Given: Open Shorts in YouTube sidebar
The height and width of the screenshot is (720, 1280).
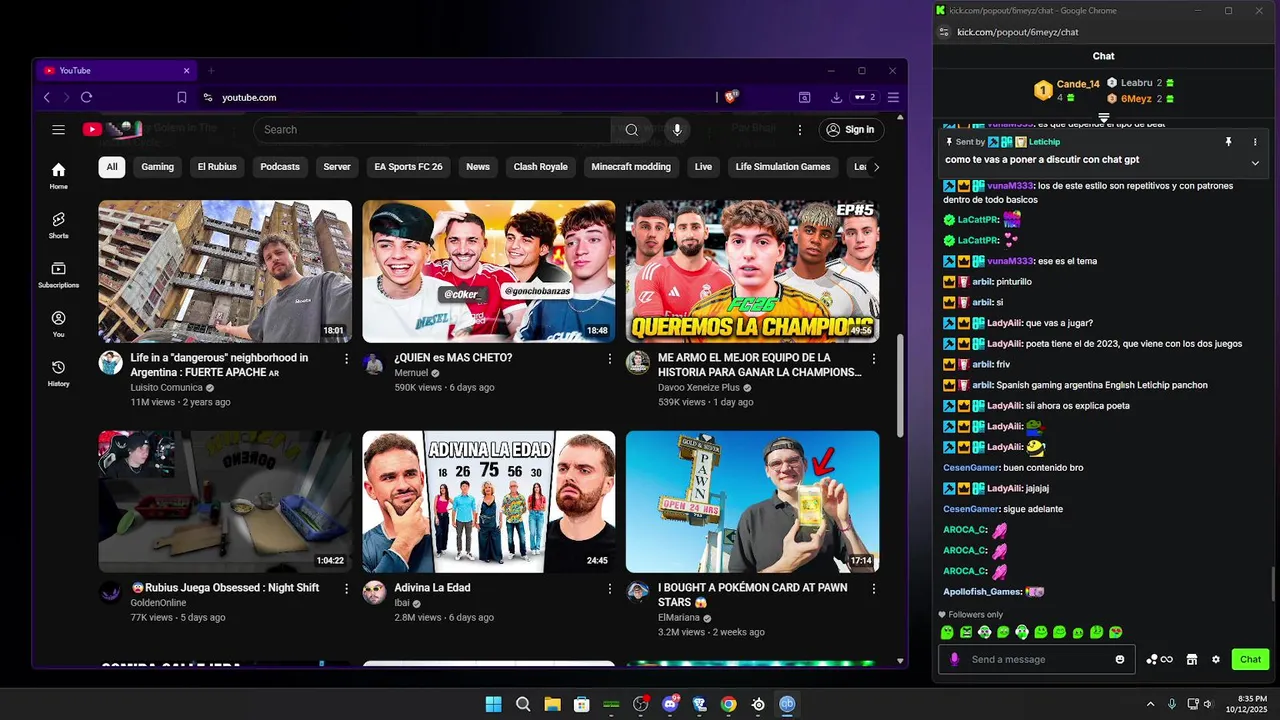Looking at the screenshot, I should tap(59, 225).
